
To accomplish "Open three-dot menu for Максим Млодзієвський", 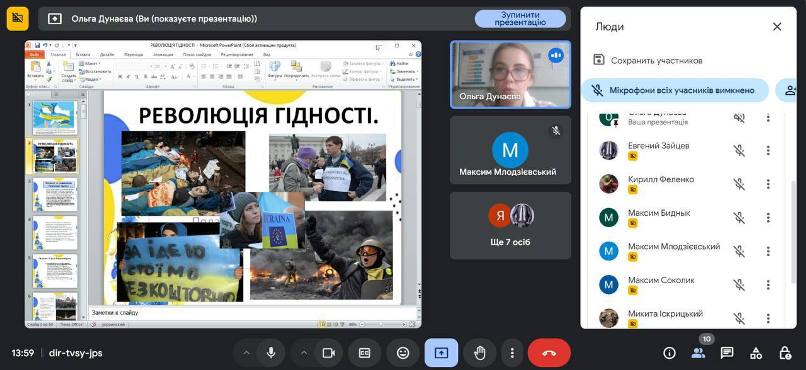I will click(768, 251).
